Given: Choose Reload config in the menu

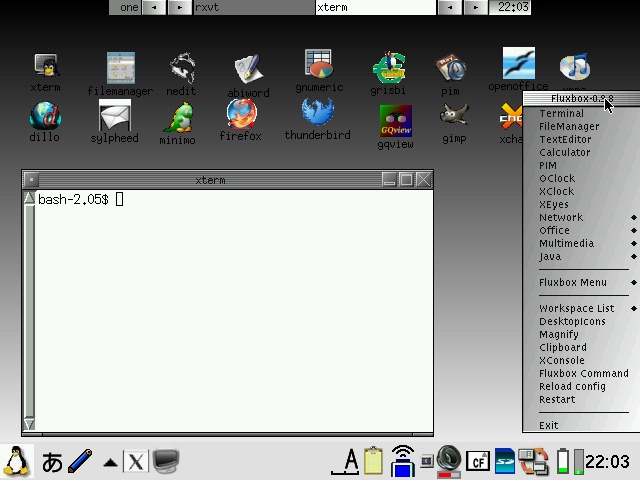Looking at the screenshot, I should coord(572,386).
